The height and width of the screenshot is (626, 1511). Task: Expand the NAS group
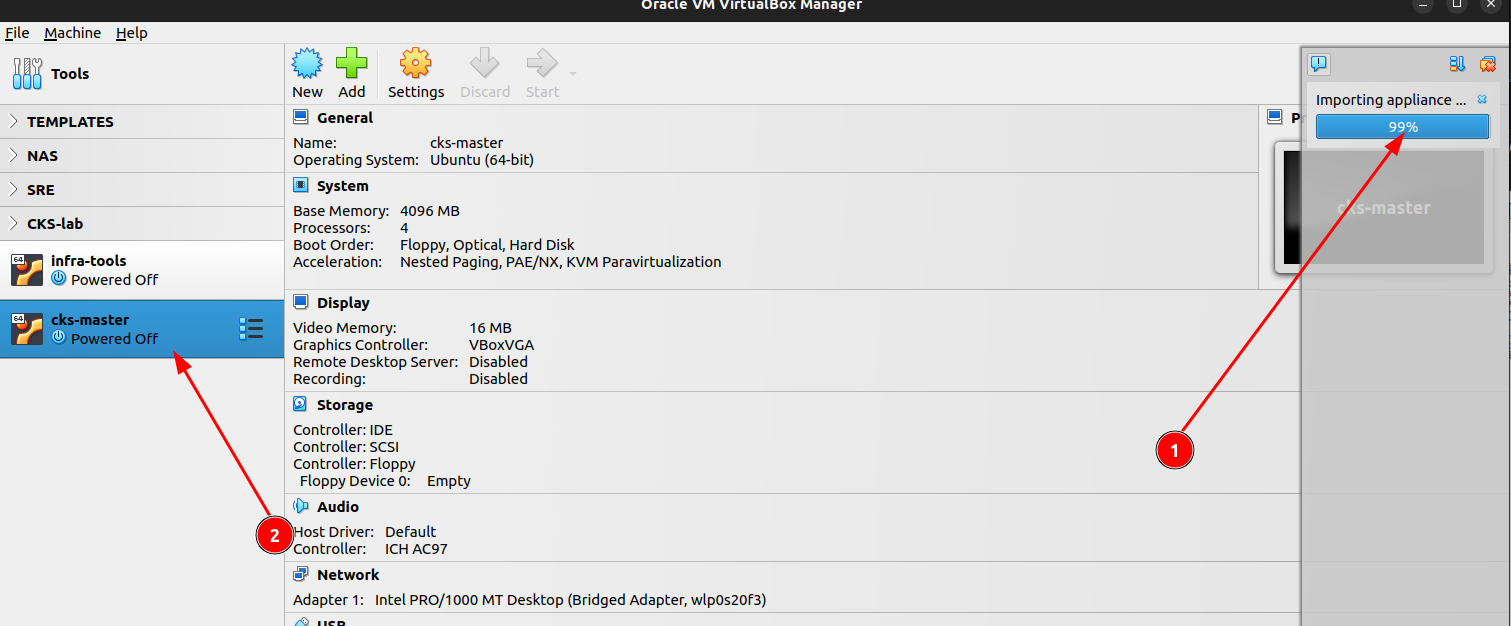(x=13, y=156)
